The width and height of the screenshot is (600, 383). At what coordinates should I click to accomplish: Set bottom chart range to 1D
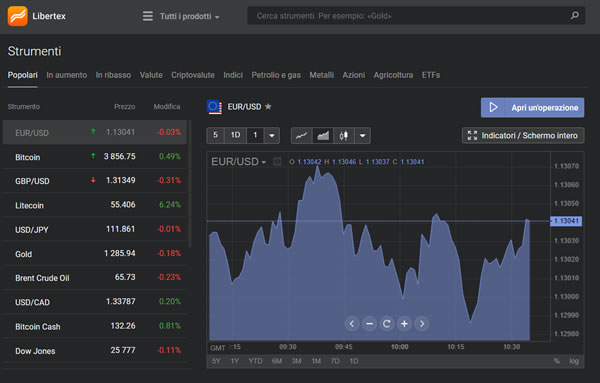click(354, 361)
